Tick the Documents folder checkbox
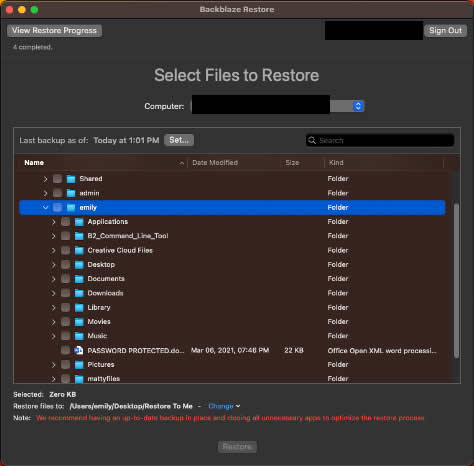Screen dimensions: 474x466 [x=66, y=279]
